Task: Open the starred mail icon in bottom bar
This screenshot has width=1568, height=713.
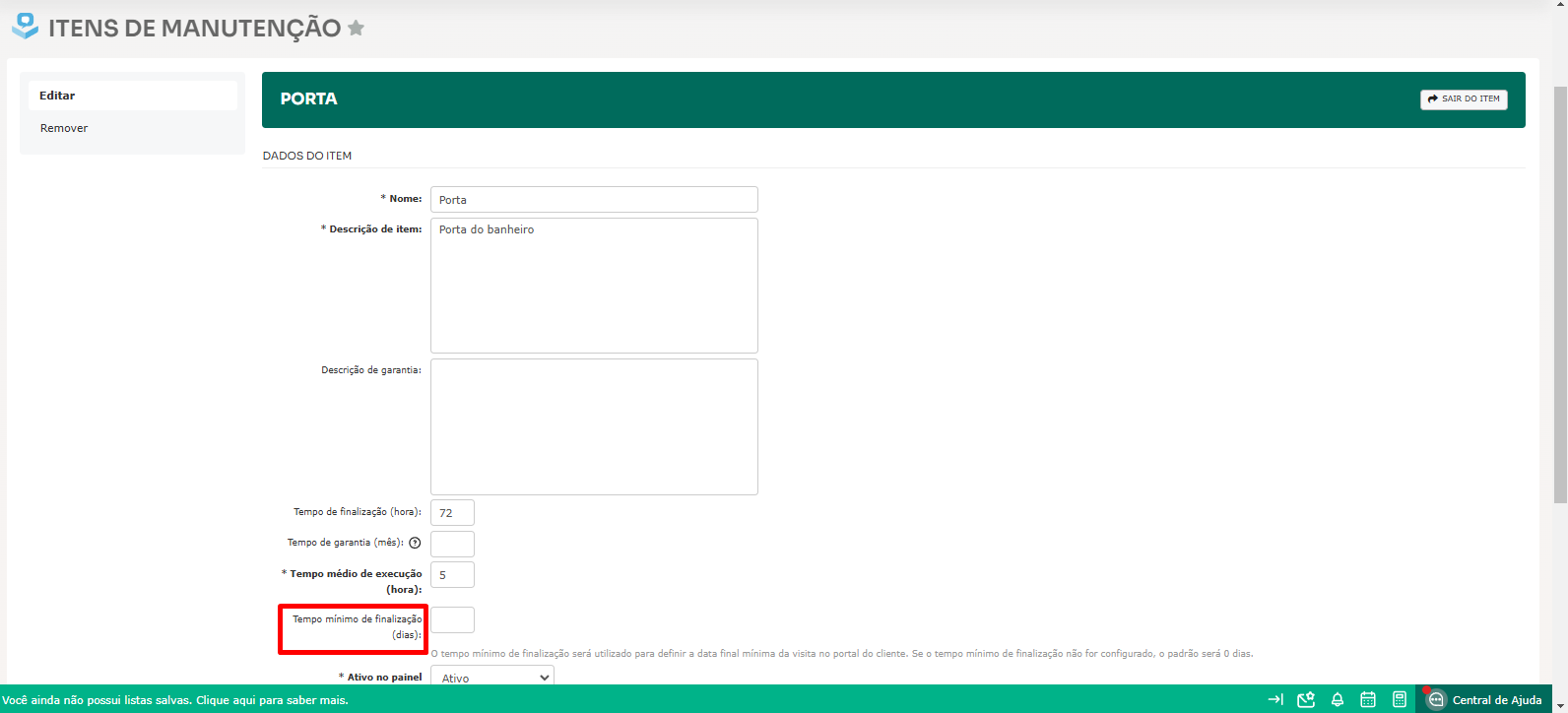Action: pyautogui.click(x=1306, y=699)
